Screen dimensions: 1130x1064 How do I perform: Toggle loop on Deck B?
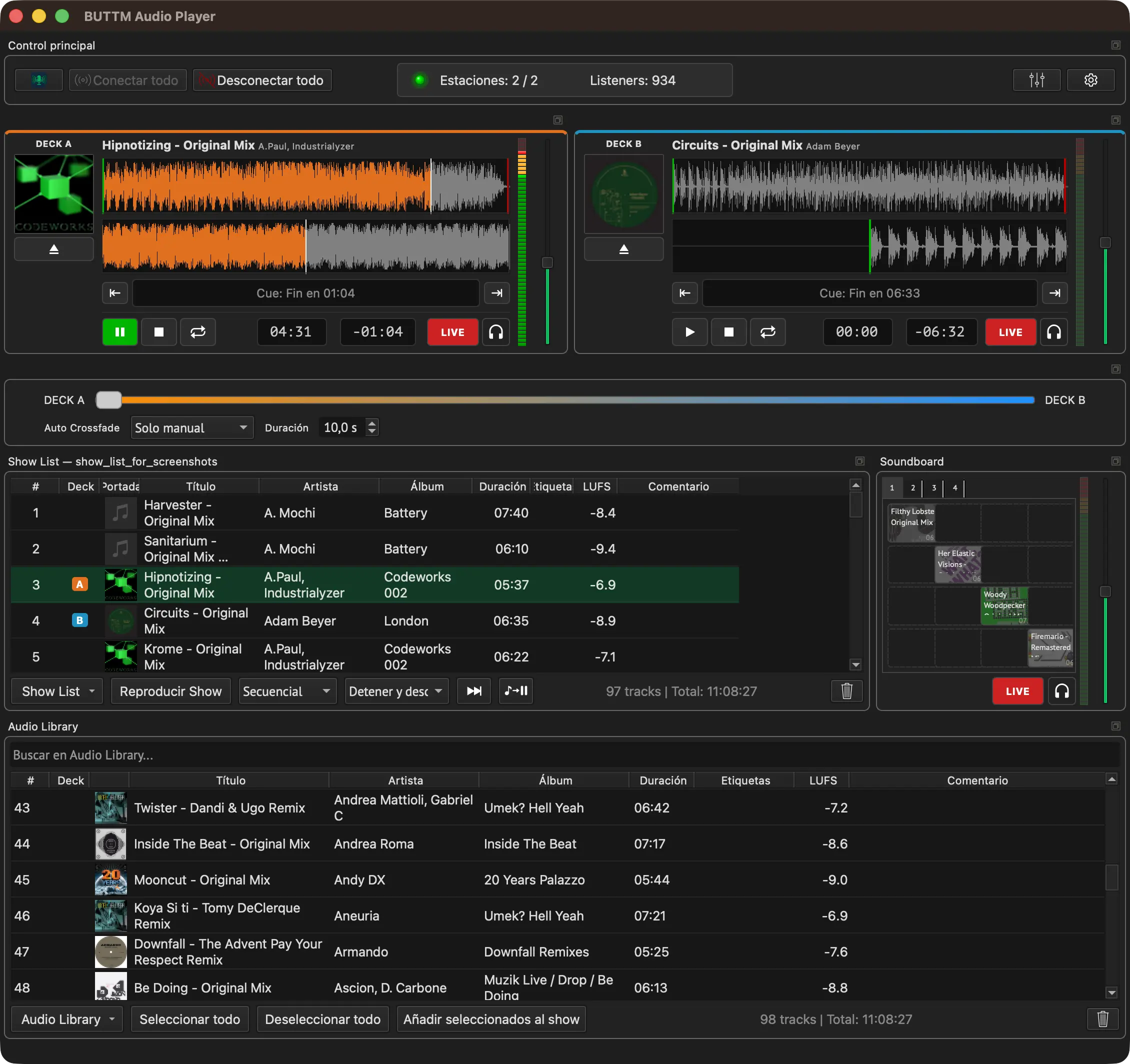(768, 332)
